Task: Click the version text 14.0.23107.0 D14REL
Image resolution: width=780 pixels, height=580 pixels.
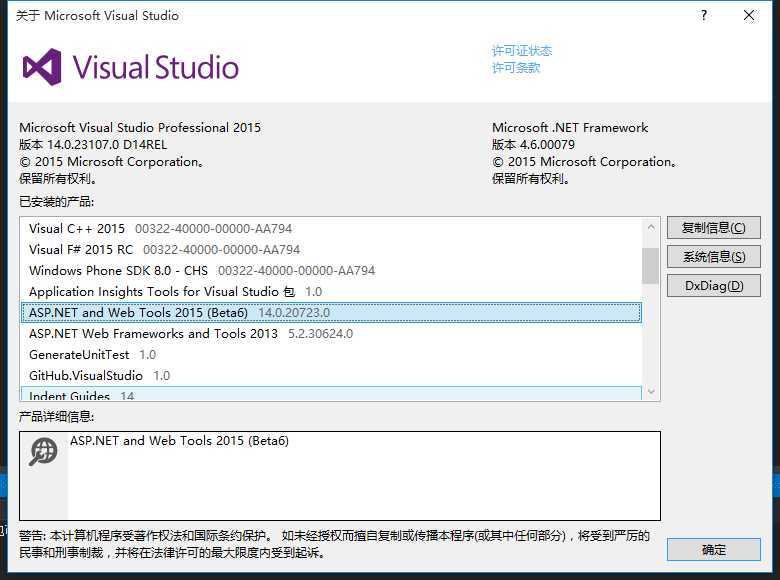Action: pyautogui.click(x=93, y=145)
